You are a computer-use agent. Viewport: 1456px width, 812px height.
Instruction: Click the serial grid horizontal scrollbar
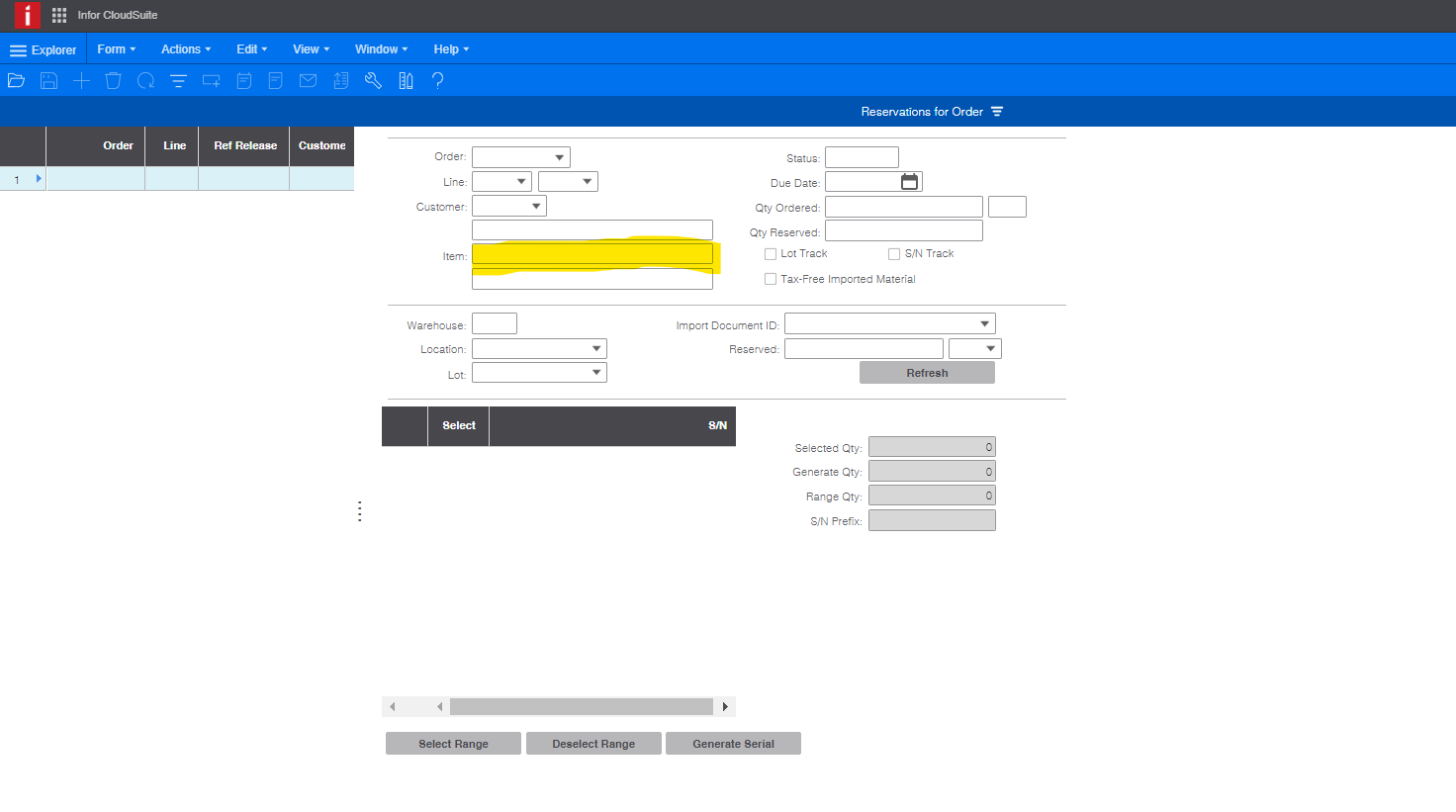[581, 707]
